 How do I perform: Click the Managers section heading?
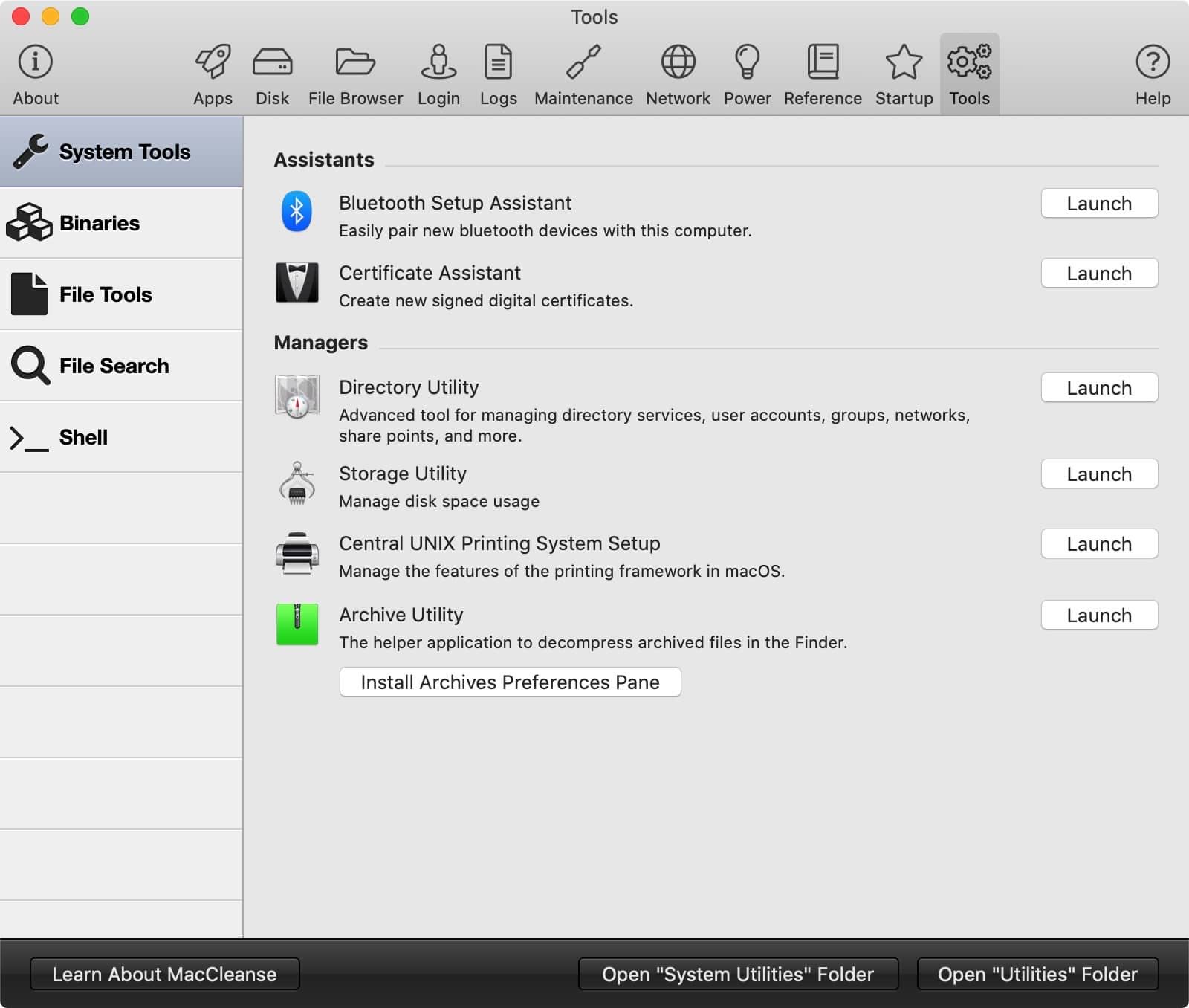(x=321, y=343)
